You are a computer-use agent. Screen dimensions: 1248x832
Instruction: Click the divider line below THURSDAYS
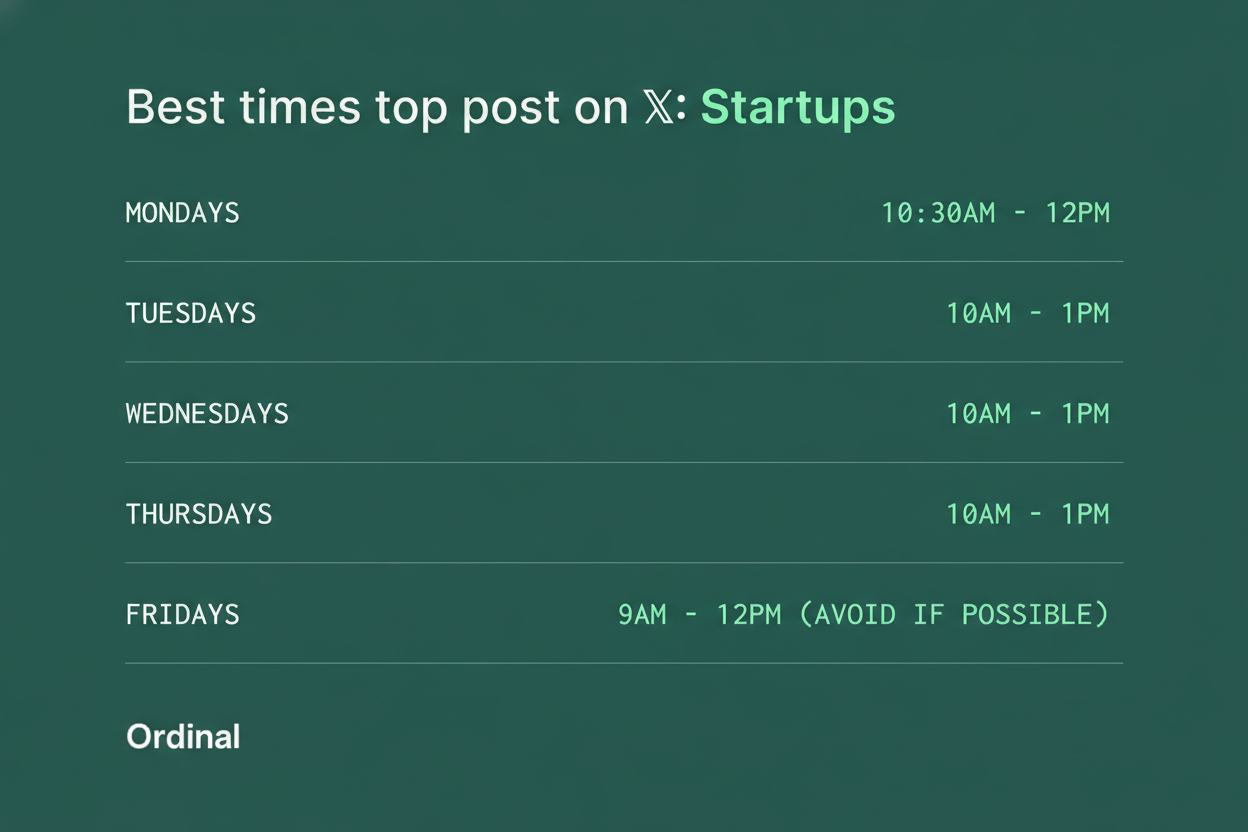[624, 563]
